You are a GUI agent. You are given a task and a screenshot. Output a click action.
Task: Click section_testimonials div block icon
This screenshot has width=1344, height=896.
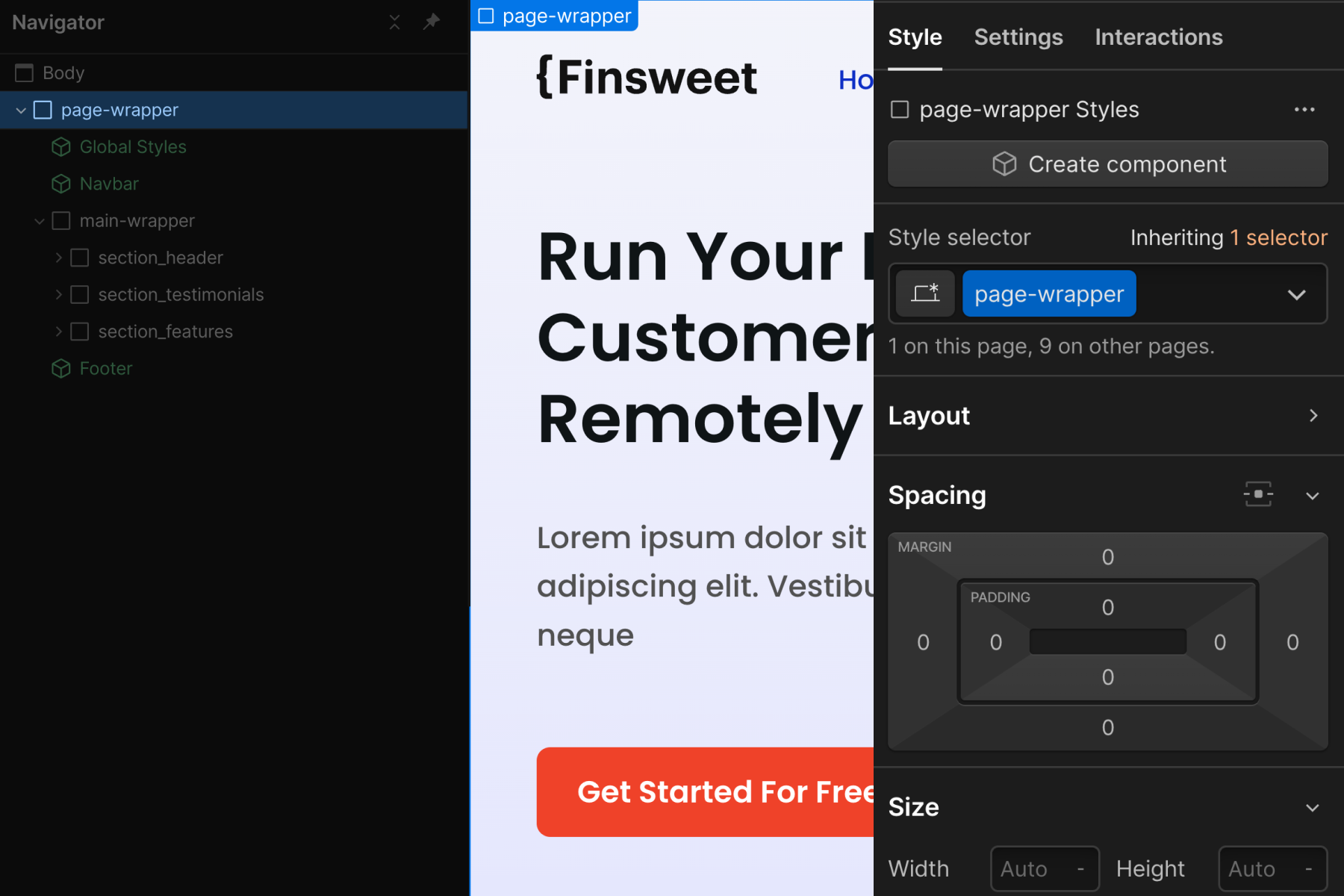point(80,294)
